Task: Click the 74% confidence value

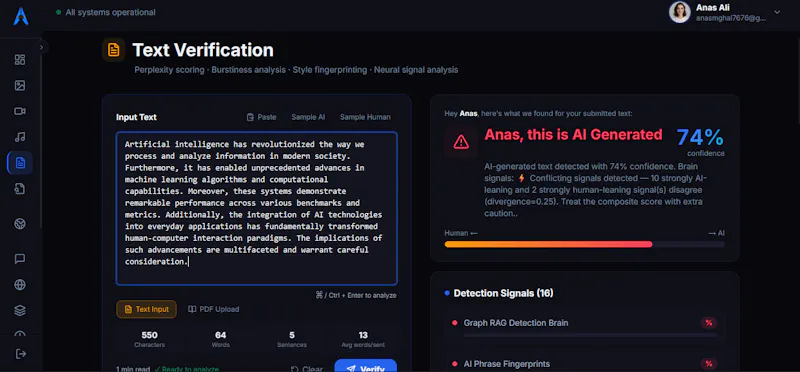Action: point(700,137)
